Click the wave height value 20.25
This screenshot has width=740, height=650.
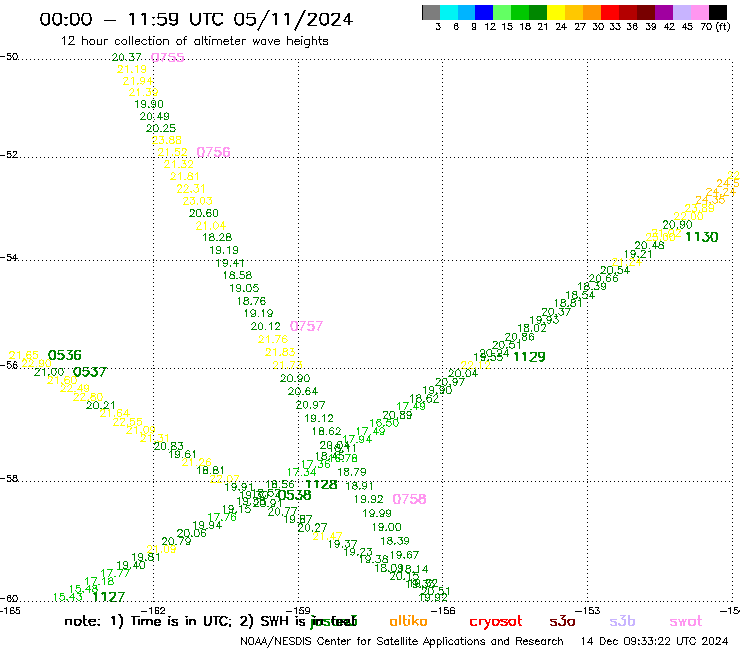[x=161, y=128]
